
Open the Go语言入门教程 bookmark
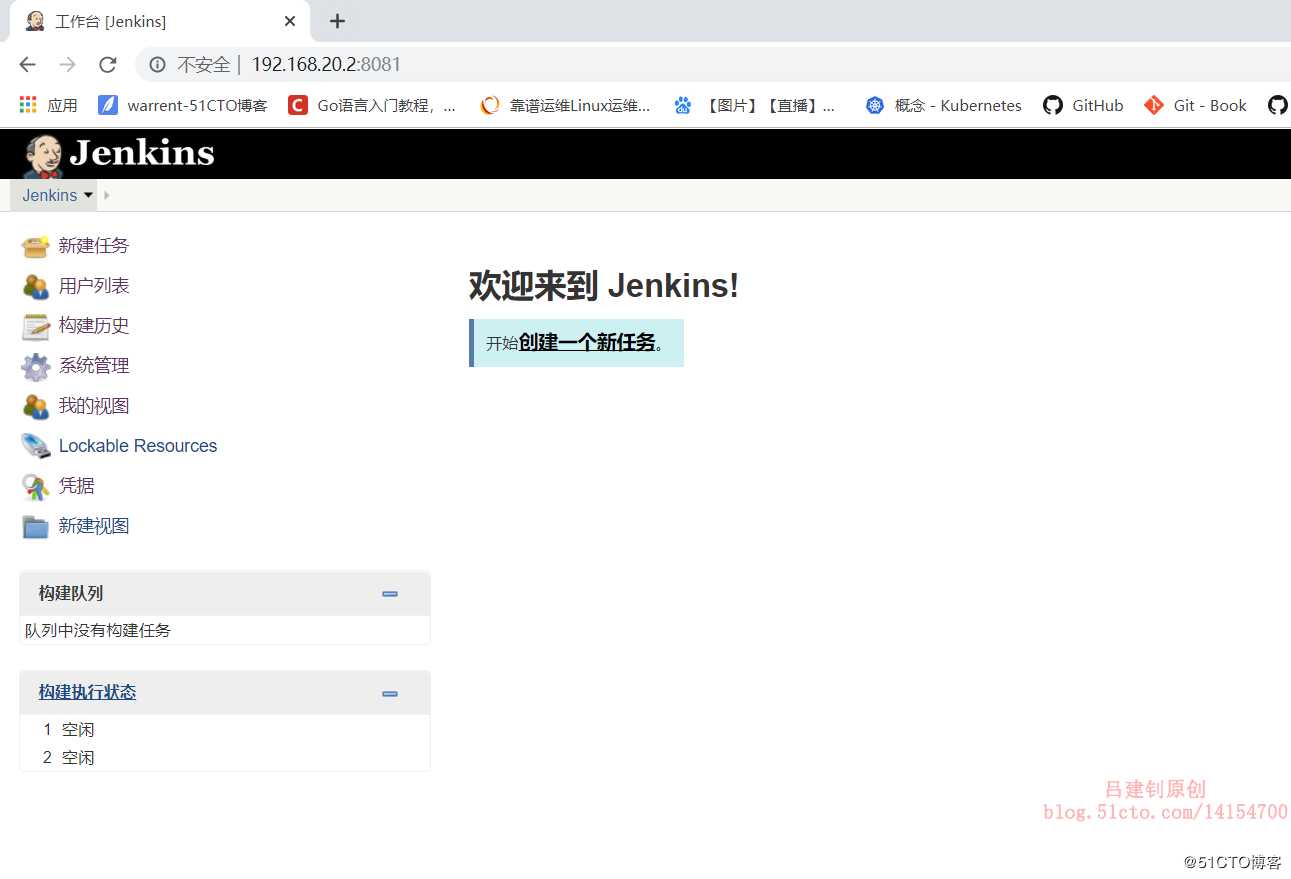point(372,105)
